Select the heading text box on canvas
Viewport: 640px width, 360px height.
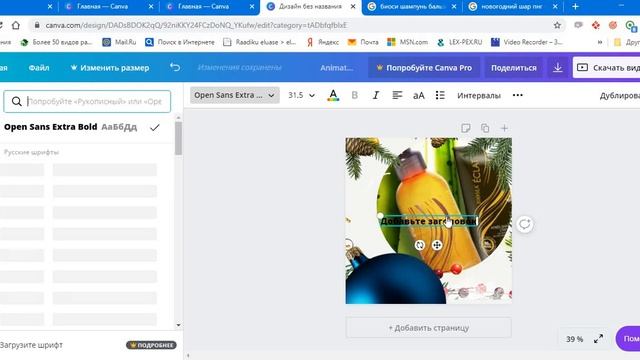point(429,221)
